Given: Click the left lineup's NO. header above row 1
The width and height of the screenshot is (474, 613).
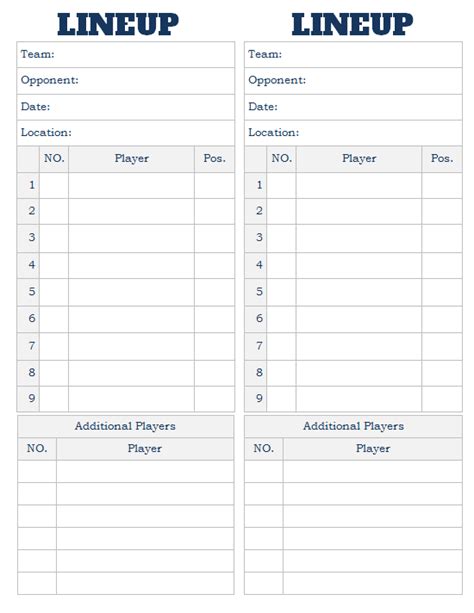Looking at the screenshot, I should (x=54, y=159).
